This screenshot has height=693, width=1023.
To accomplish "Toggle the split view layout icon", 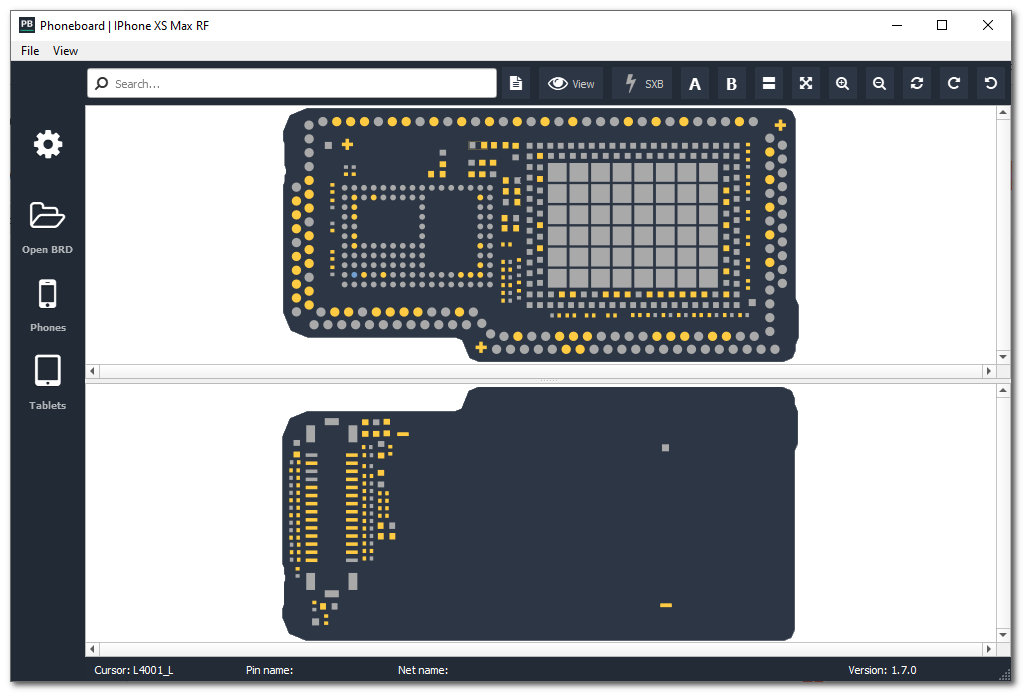I will click(769, 84).
